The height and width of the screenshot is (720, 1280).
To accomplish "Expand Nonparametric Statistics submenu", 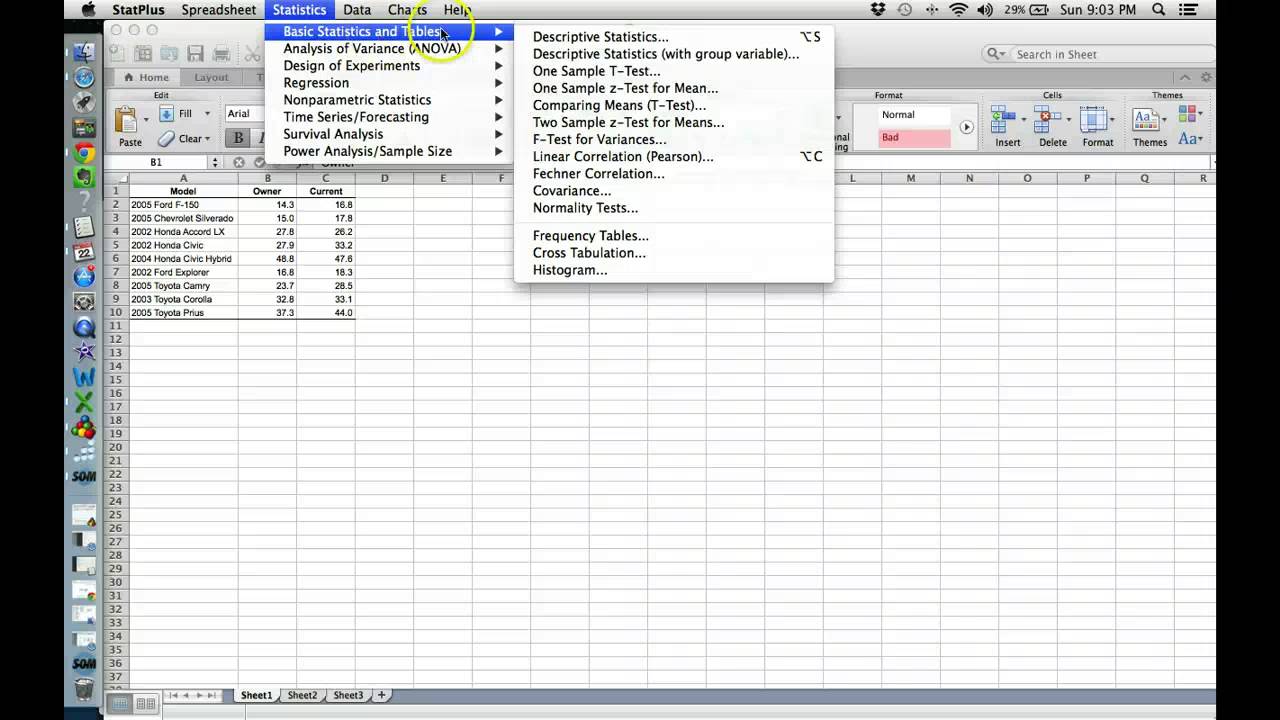I will (x=389, y=100).
